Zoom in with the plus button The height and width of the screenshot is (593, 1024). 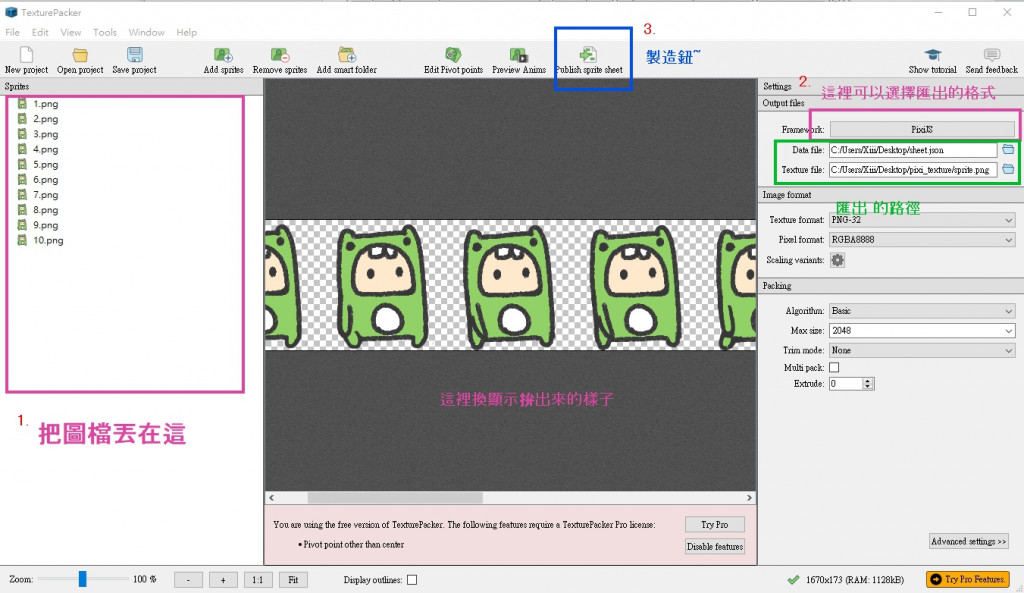pos(223,579)
